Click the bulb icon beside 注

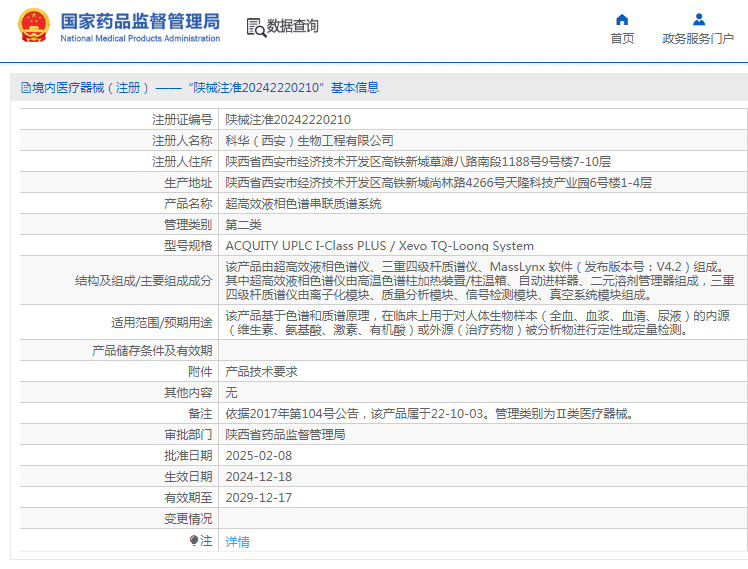click(x=194, y=540)
